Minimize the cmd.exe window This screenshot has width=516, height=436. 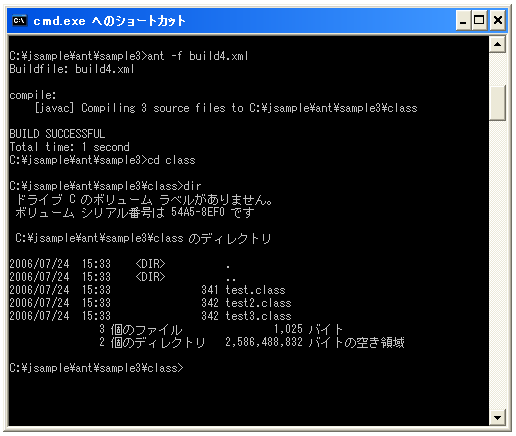click(x=463, y=21)
